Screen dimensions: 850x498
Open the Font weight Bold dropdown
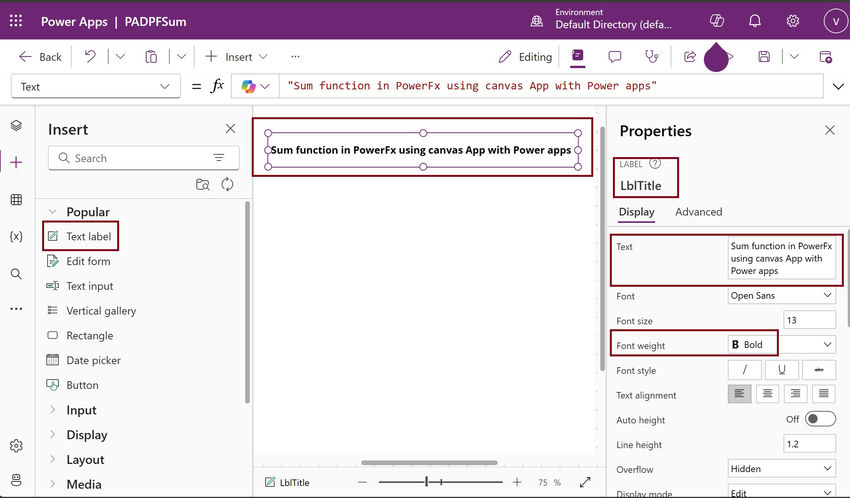click(781, 344)
